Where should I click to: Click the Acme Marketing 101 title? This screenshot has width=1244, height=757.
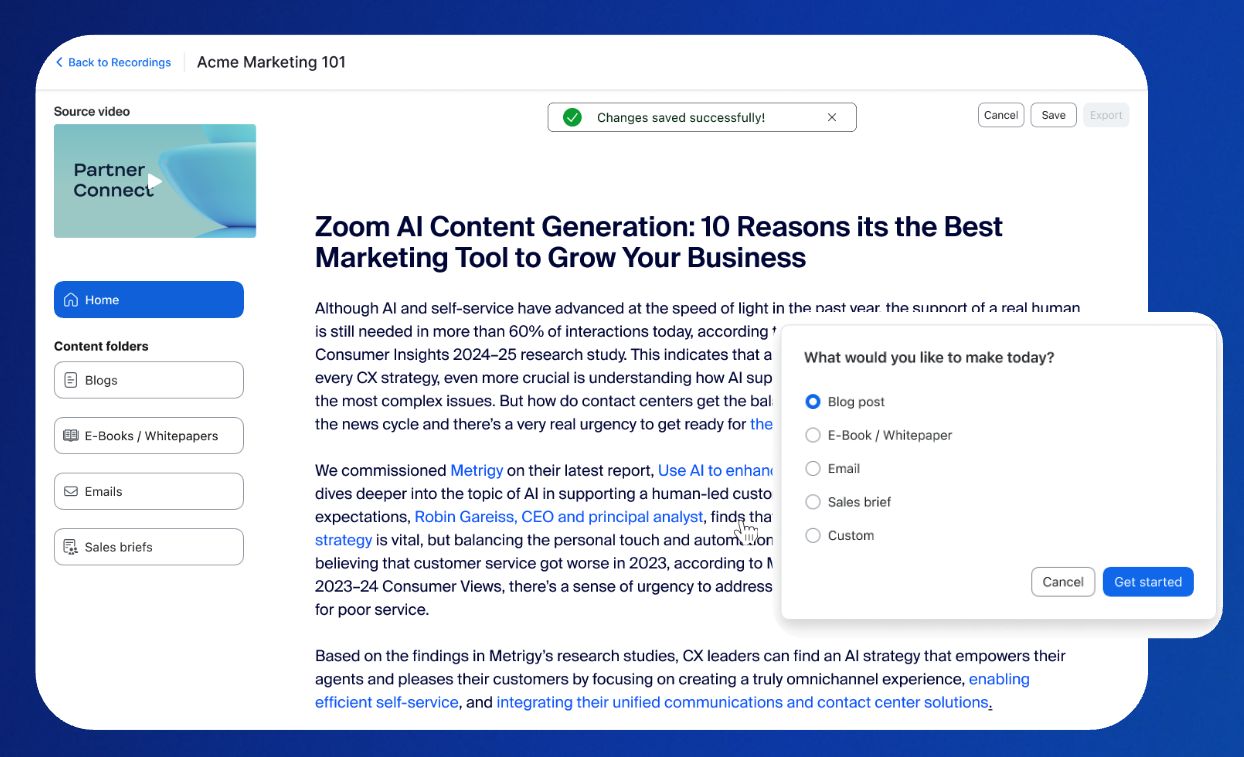[x=271, y=62]
